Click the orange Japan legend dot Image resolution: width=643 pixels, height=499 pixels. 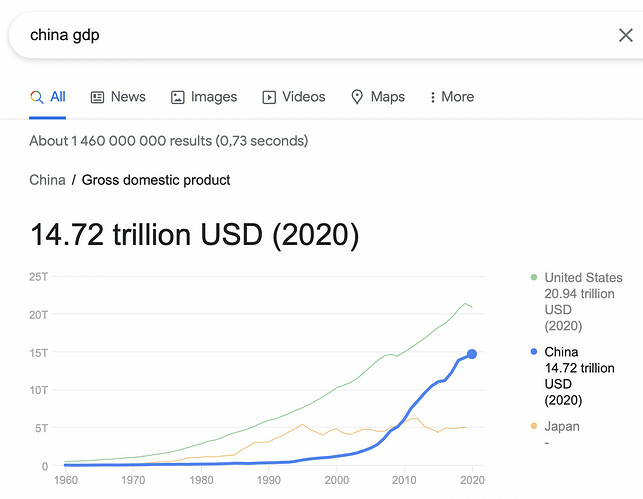(x=534, y=426)
